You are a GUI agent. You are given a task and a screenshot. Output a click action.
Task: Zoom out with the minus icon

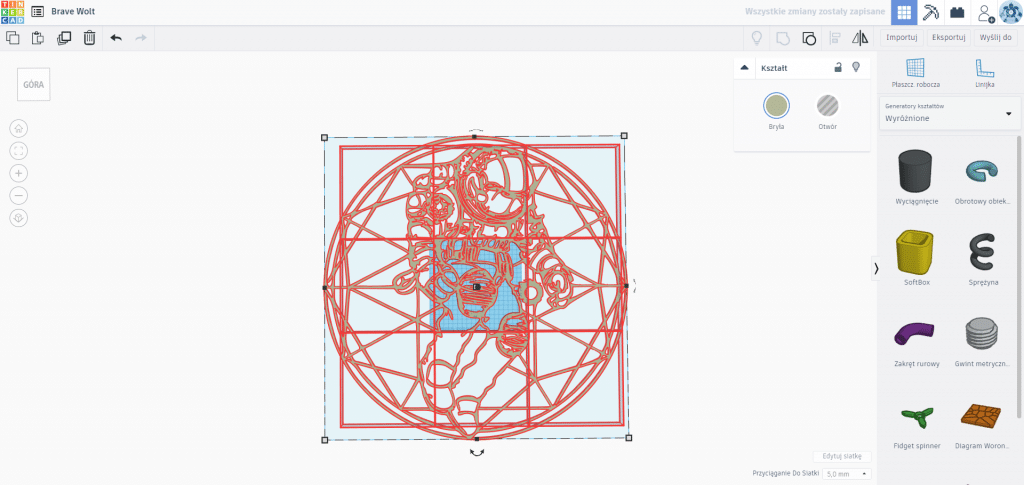[x=19, y=195]
